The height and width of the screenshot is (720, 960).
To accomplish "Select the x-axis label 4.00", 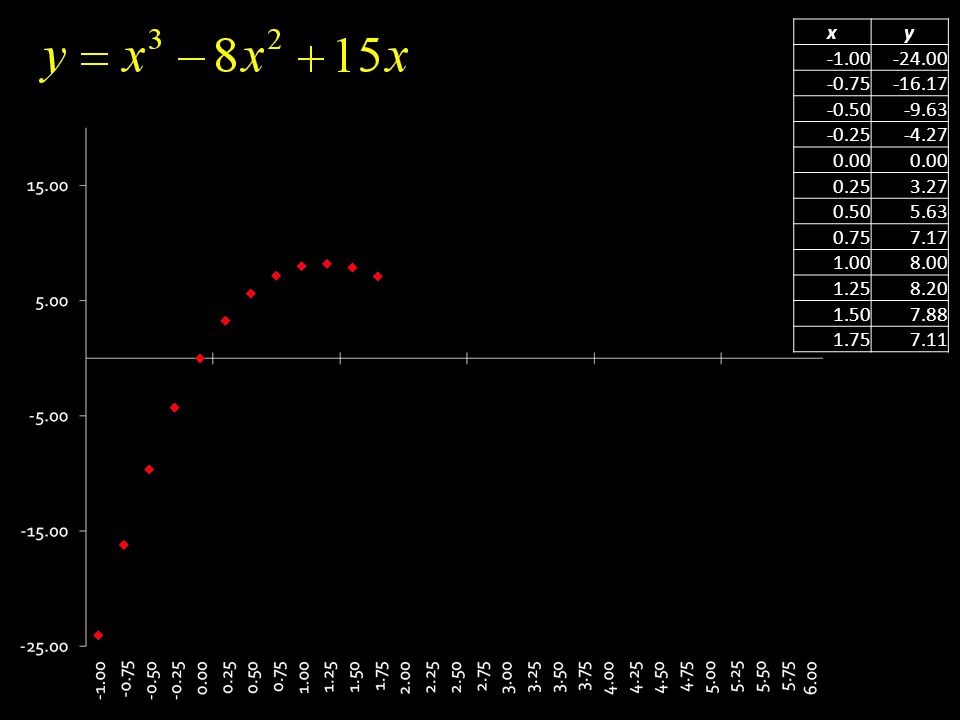I will point(609,677).
